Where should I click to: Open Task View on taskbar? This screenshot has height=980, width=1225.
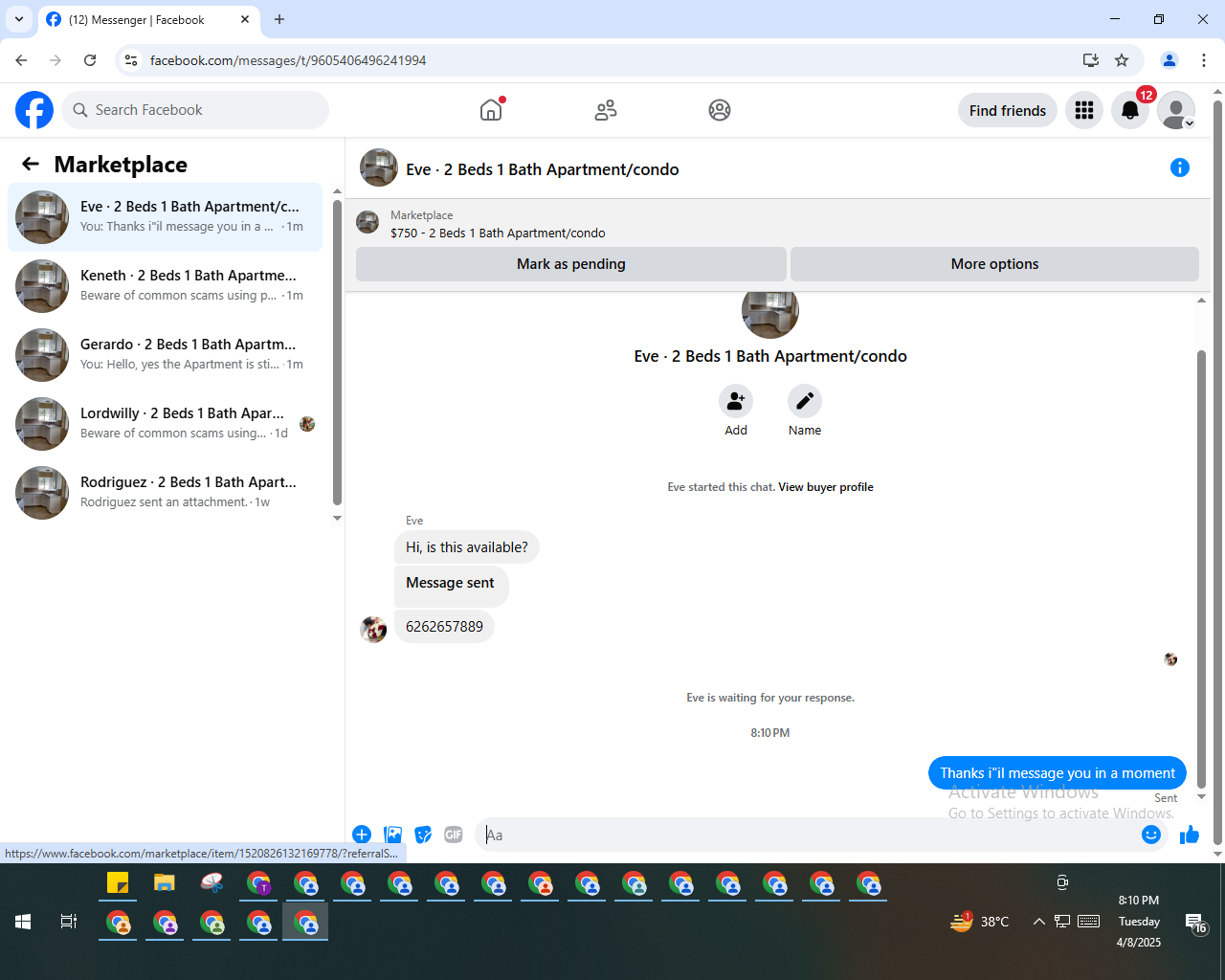(x=69, y=922)
